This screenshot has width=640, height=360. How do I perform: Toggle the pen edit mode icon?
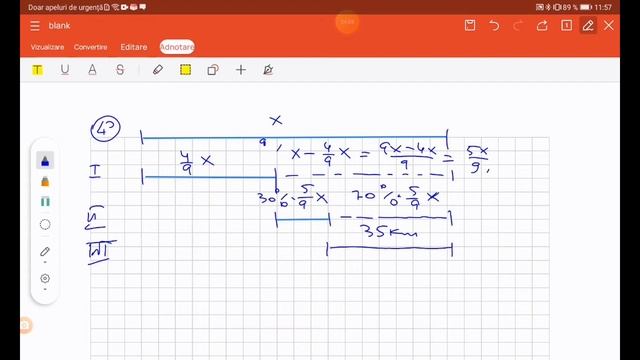tap(588, 25)
